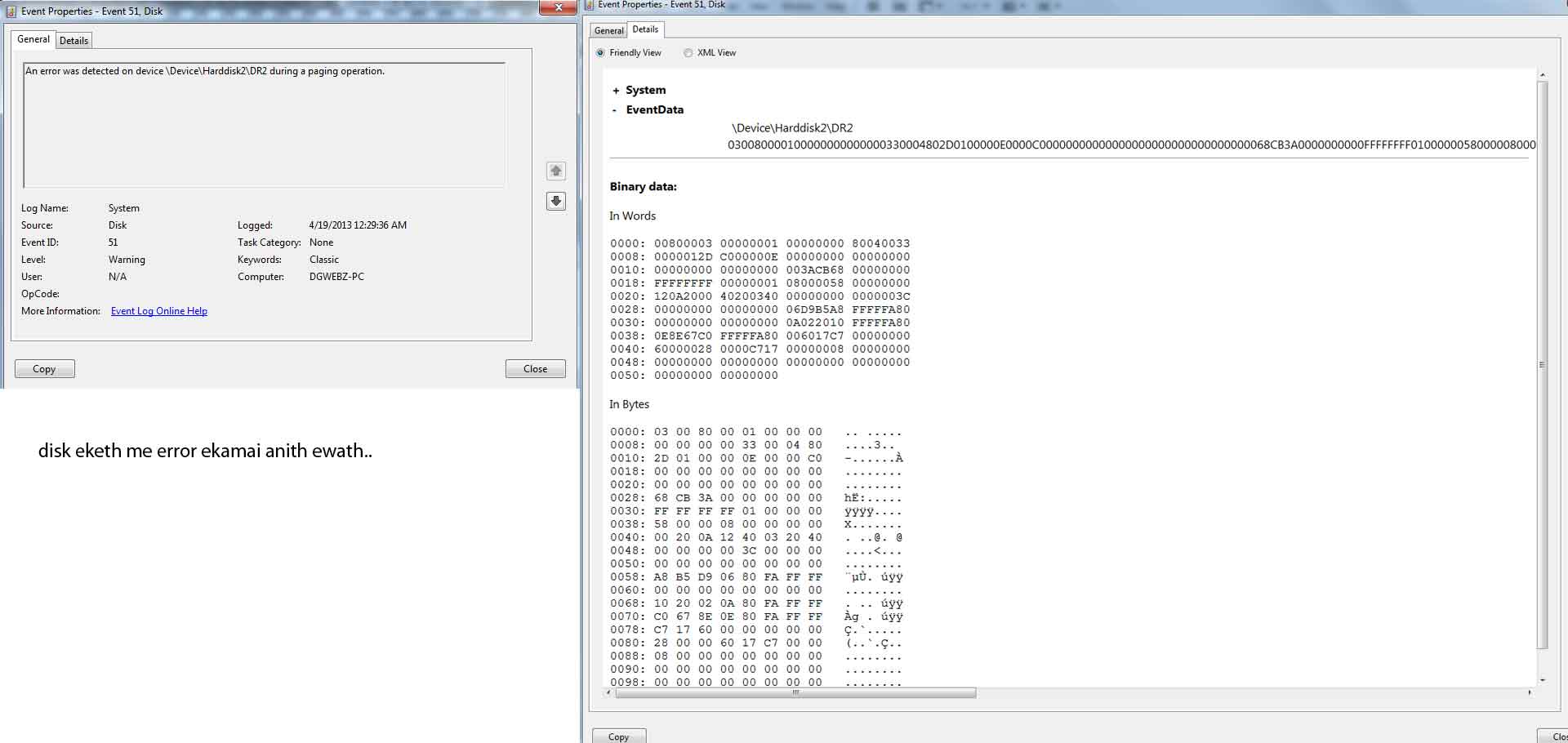Click the 'In Bytes' label
The height and width of the screenshot is (743, 1568).
[630, 404]
